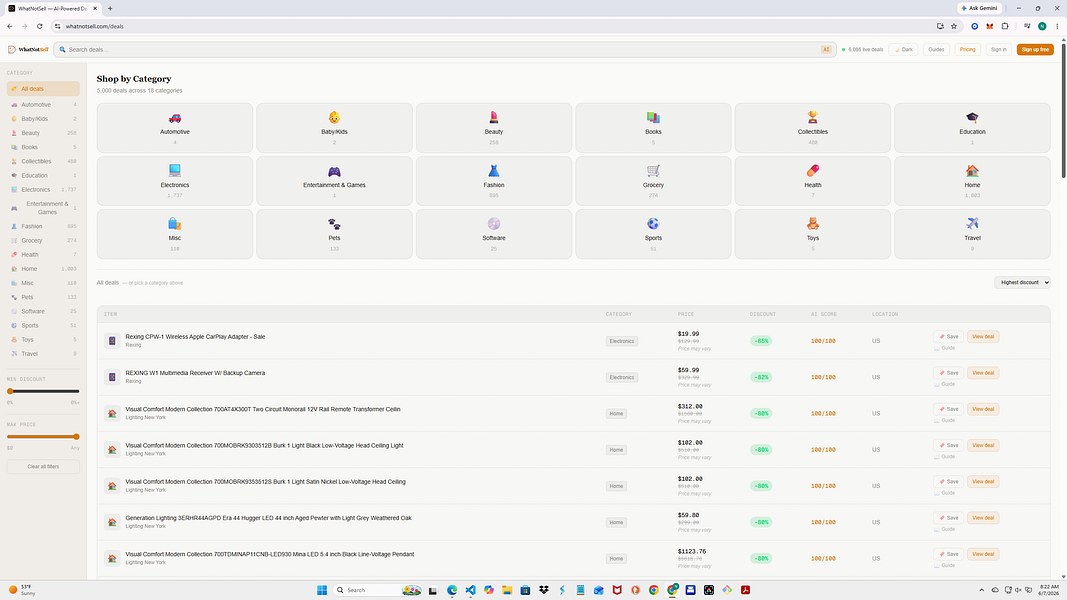Click the AI badge in search bar
Screen dimensions: 1067x600
(825, 50)
